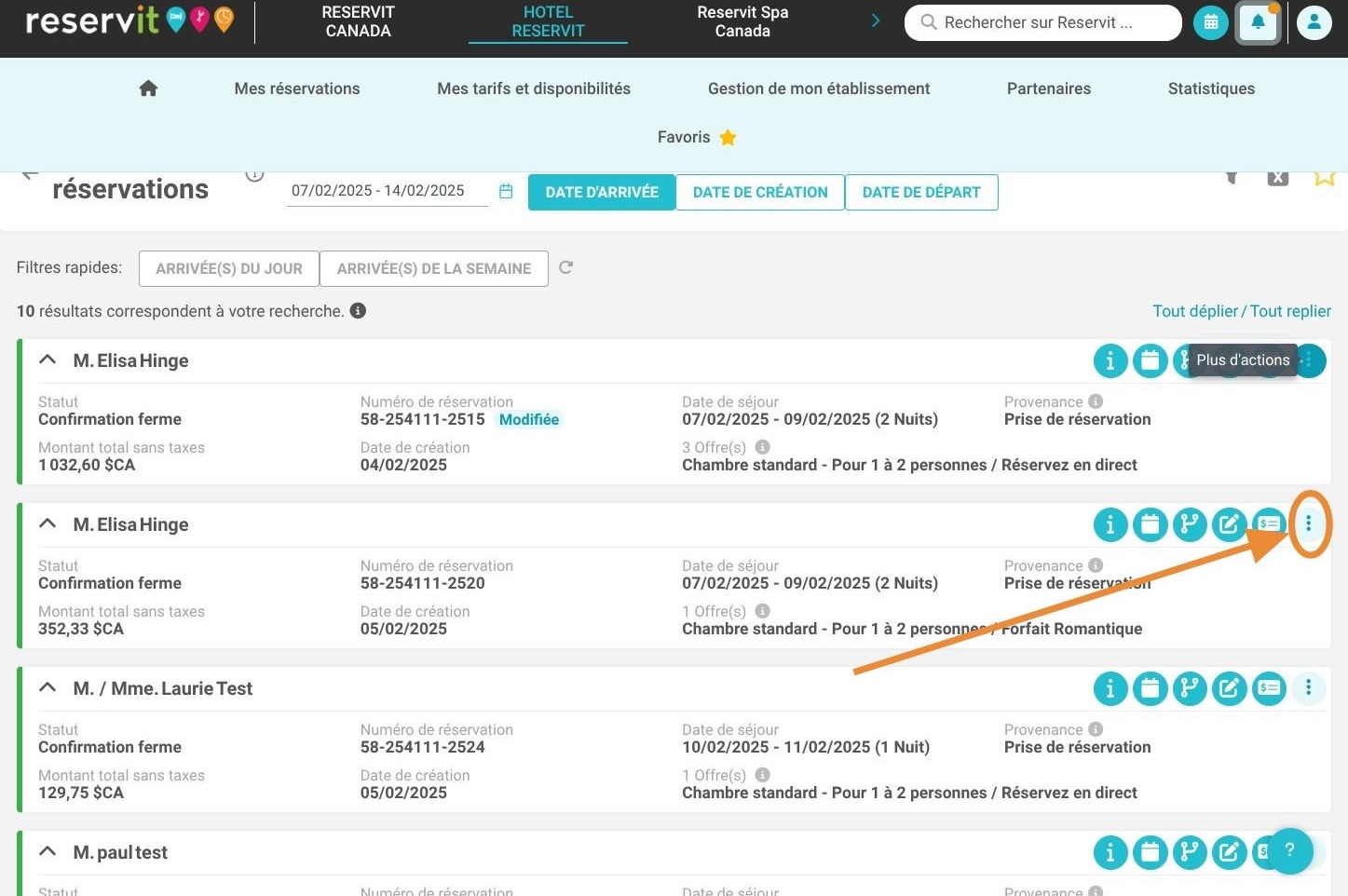Click the yellow favorites star beside Favoris

coord(728,138)
